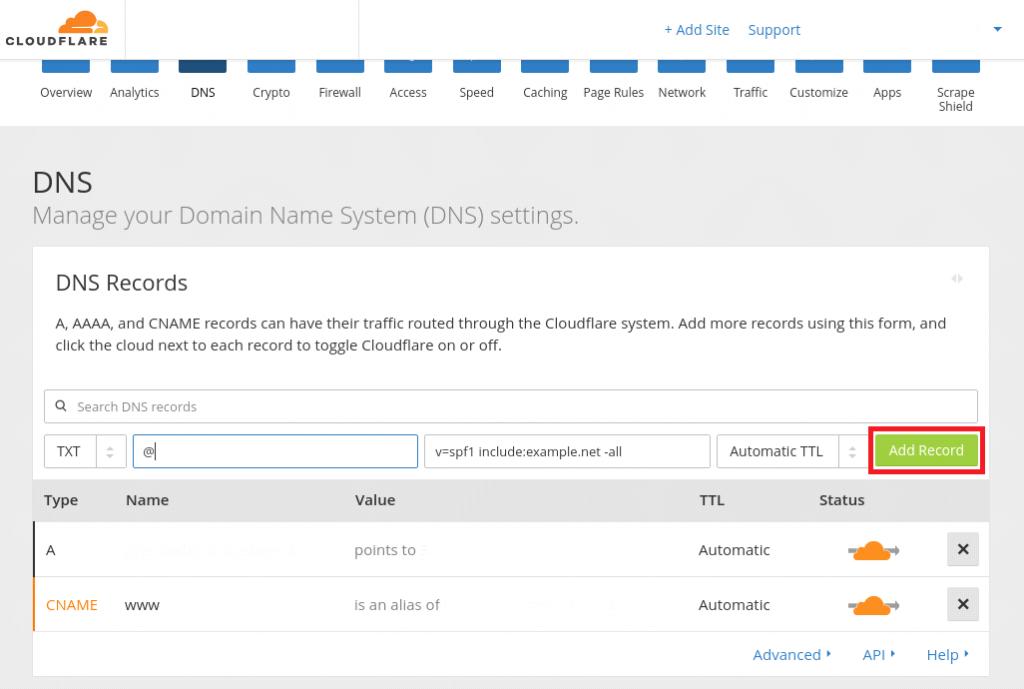Click the TTL column header
This screenshot has height=689, width=1024.
[712, 500]
